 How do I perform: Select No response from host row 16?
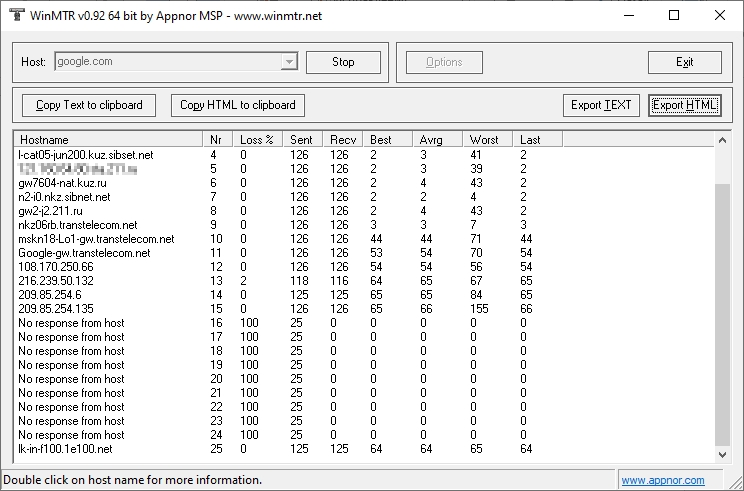(x=71, y=323)
